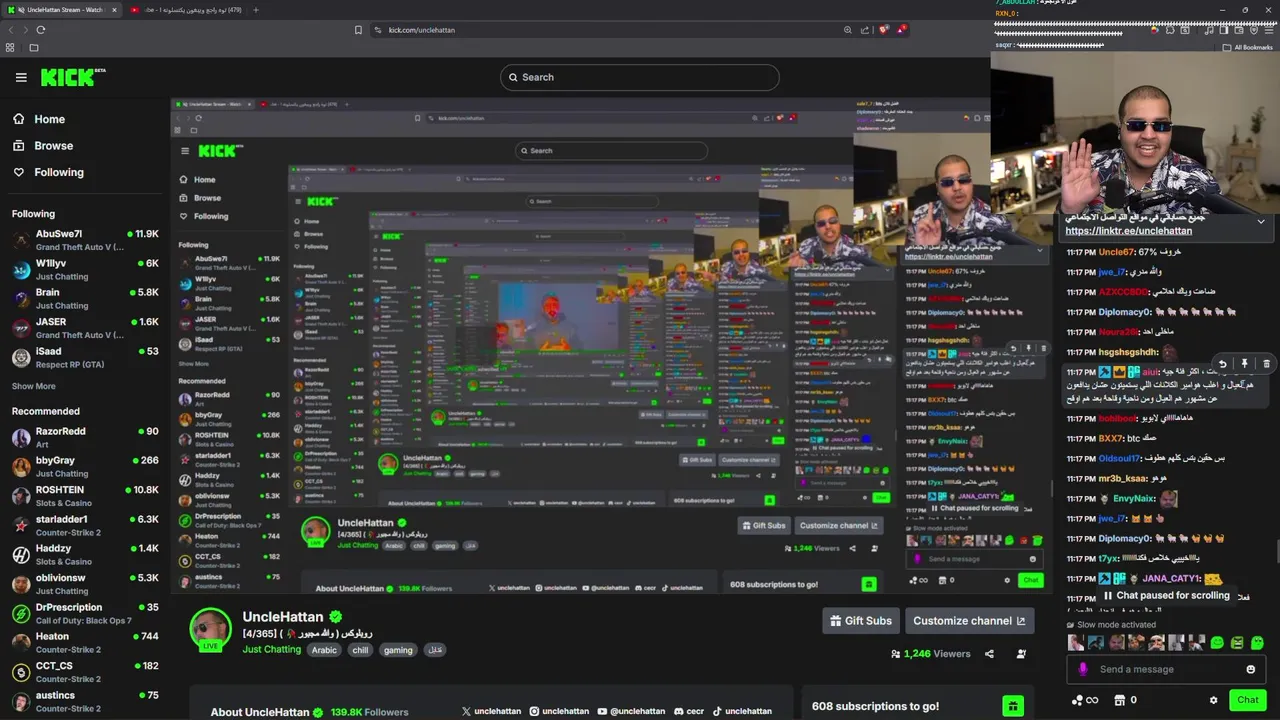Insert first green smiley quick emote
Viewport: 1280px width, 720px height.
(1217, 643)
